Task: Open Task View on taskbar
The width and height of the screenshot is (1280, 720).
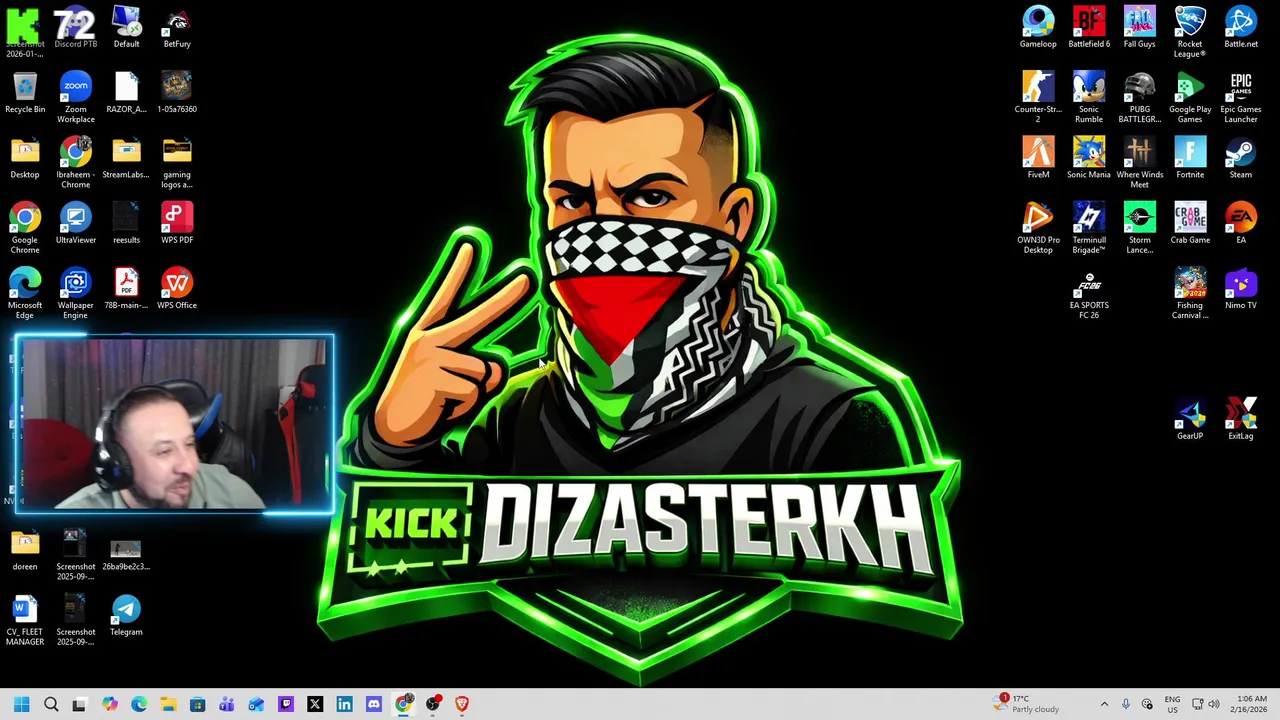Action: [80, 704]
